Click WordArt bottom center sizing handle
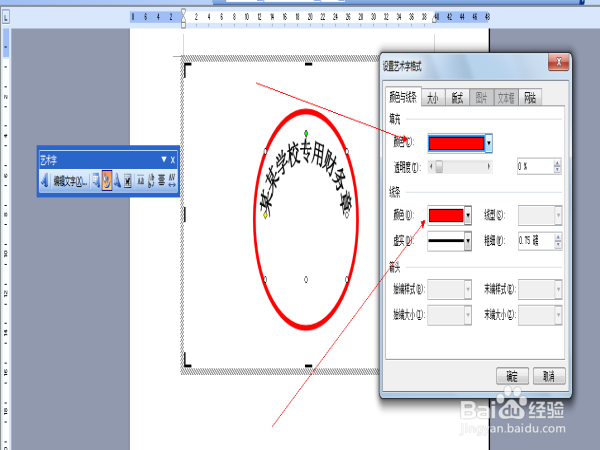 [306, 280]
